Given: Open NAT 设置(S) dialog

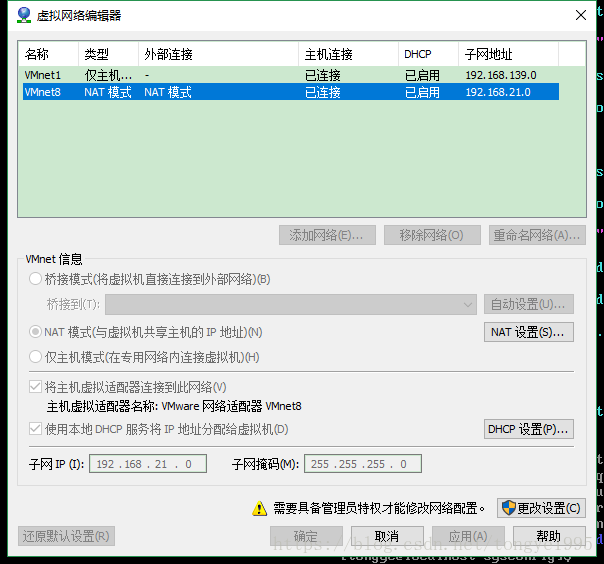Looking at the screenshot, I should [x=528, y=332].
